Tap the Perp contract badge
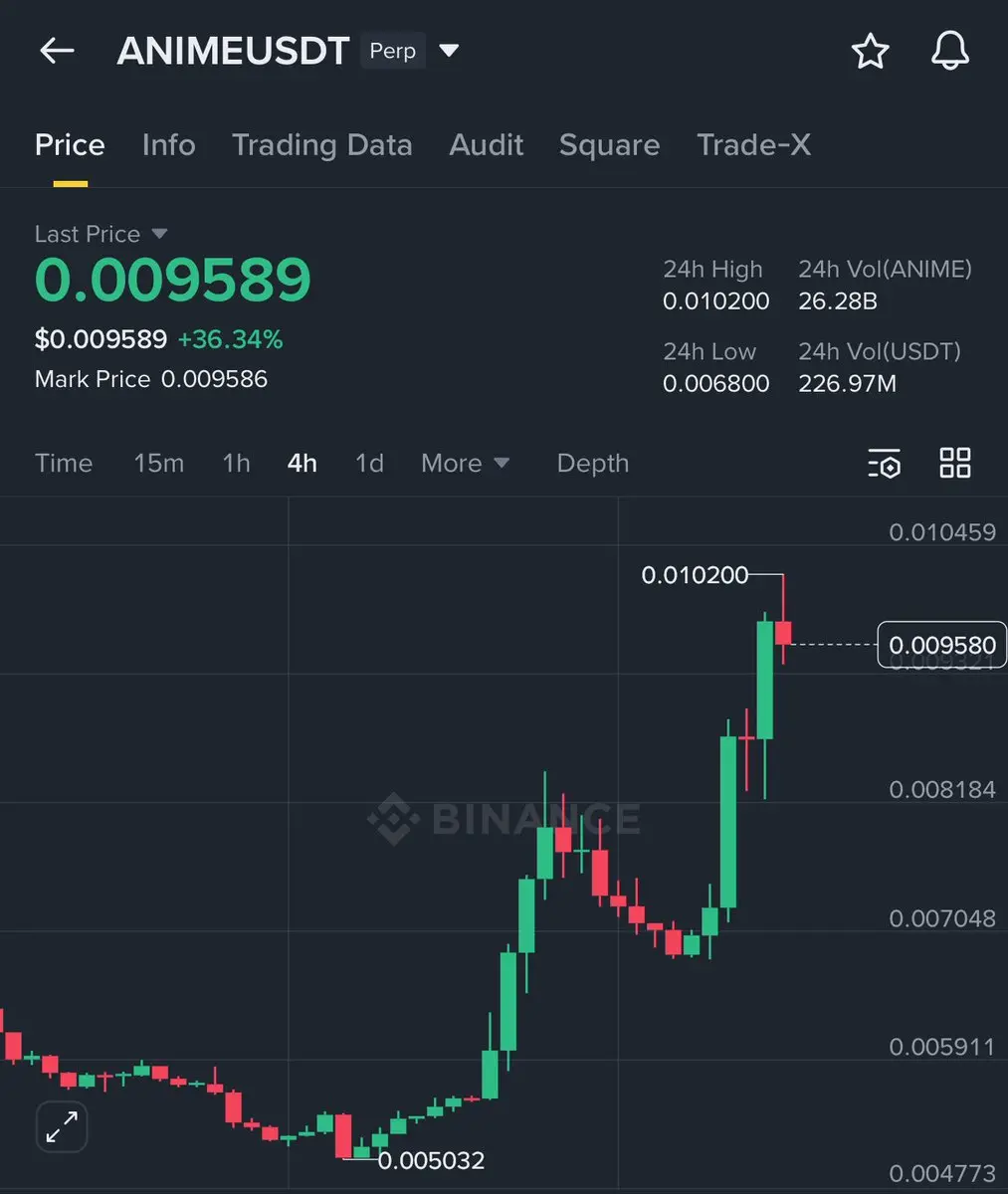The width and height of the screenshot is (1008, 1194). point(393,51)
